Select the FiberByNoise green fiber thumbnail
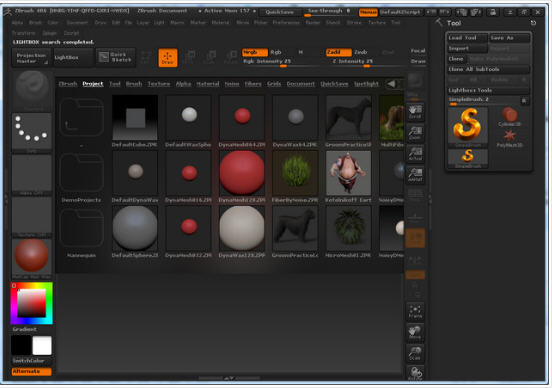This screenshot has height=388, width=552. tap(295, 173)
